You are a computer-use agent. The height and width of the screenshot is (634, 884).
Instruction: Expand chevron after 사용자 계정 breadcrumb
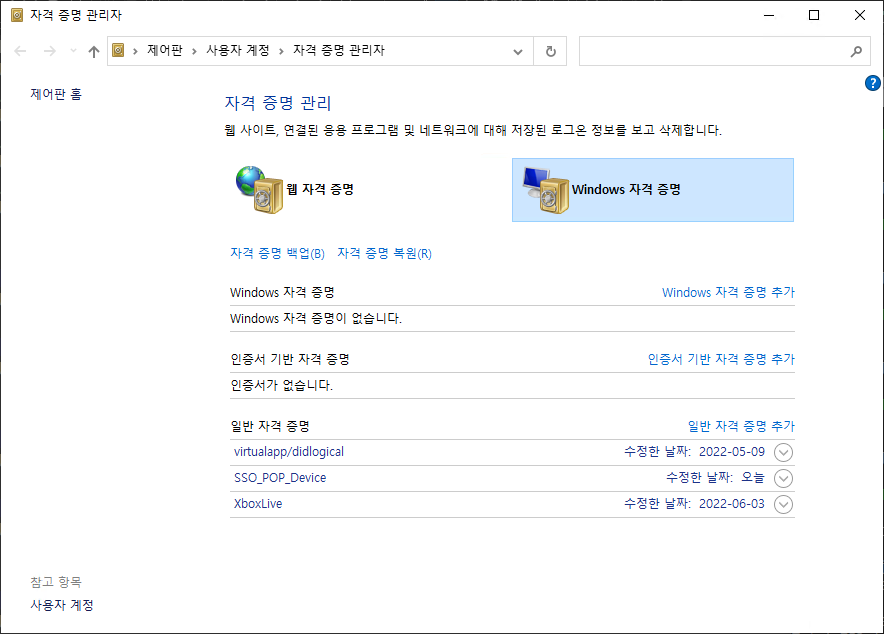pyautogui.click(x=281, y=51)
